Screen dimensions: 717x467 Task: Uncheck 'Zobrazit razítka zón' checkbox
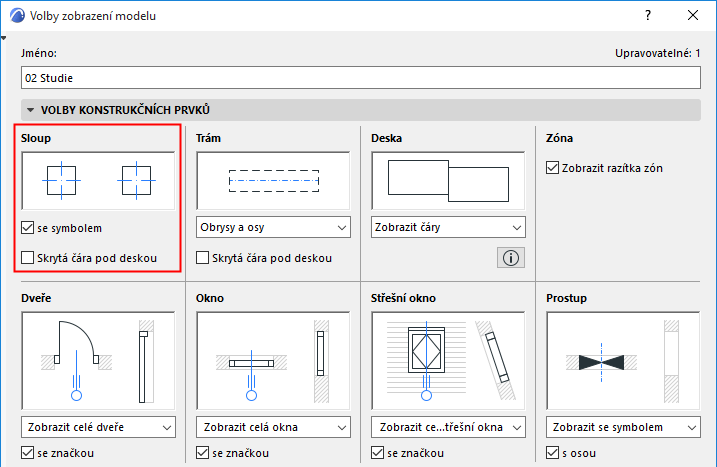(553, 168)
